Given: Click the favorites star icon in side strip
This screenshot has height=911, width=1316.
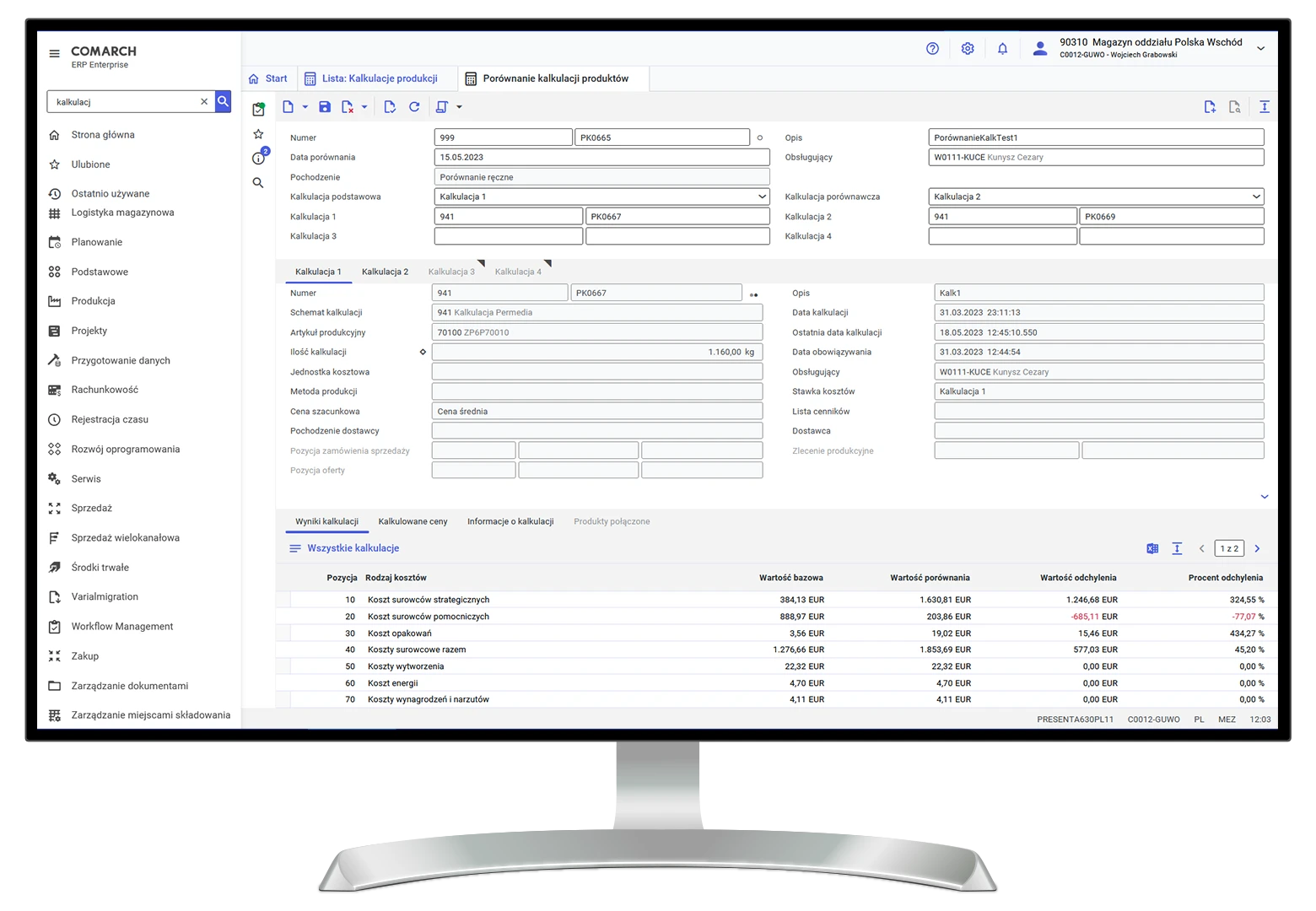Looking at the screenshot, I should coord(258,134).
